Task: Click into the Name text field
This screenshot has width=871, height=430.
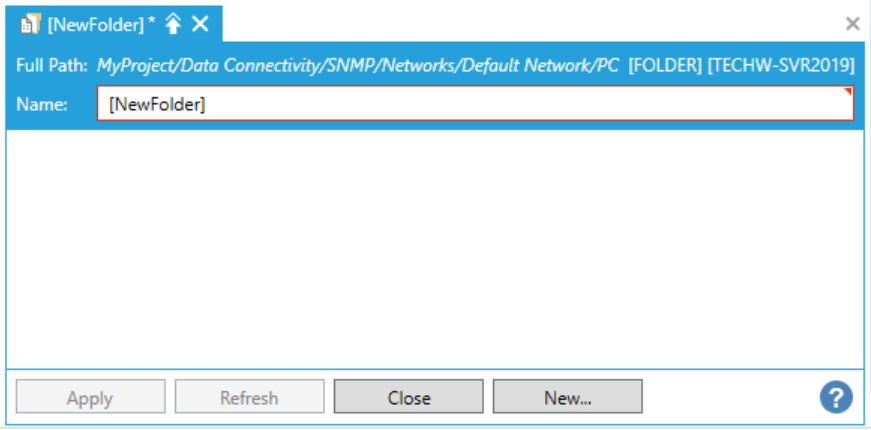Action: pos(475,104)
